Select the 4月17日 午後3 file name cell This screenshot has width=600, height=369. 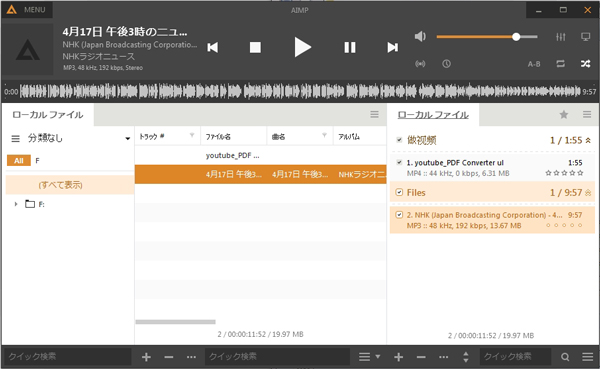234,175
